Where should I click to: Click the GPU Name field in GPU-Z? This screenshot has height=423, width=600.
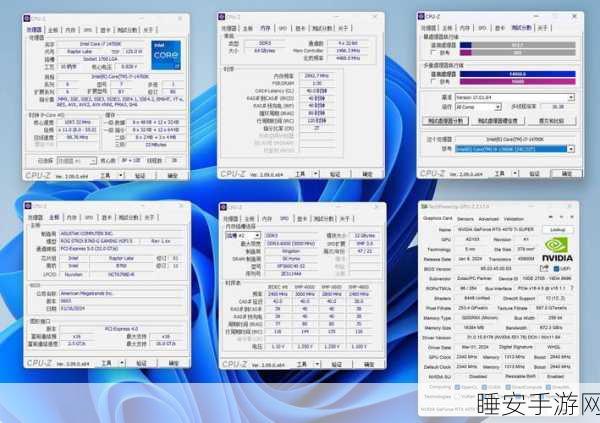point(497,230)
